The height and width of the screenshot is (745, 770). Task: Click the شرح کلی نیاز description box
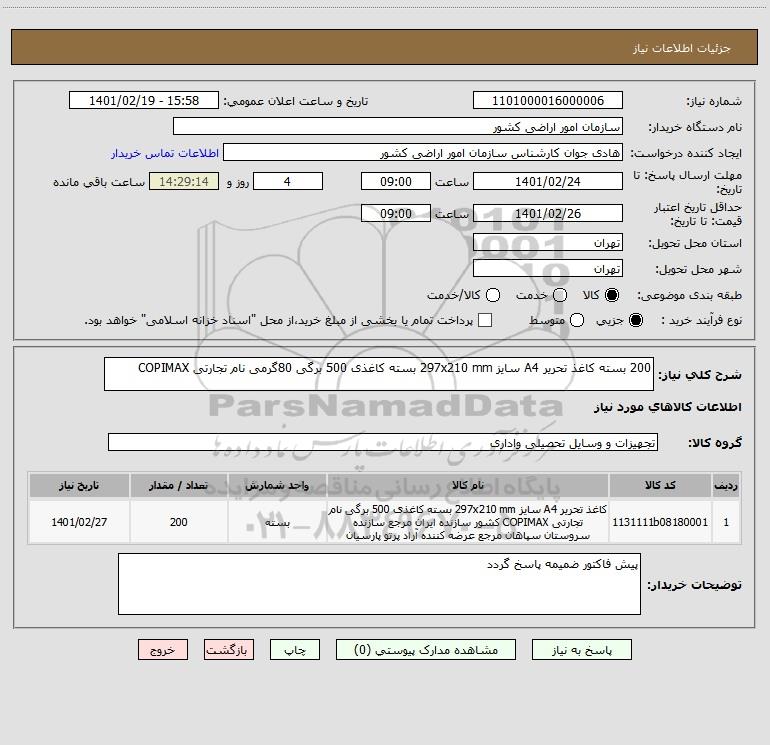click(x=379, y=374)
